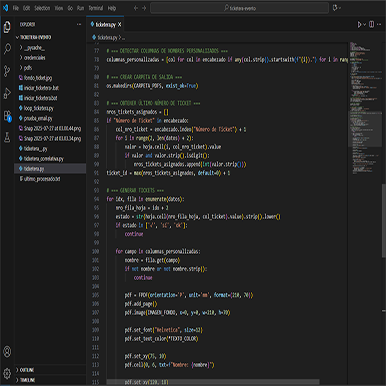This screenshot has width=386, height=386.
Task: Open the Accounts menu in activity bar
Action: 7,351
